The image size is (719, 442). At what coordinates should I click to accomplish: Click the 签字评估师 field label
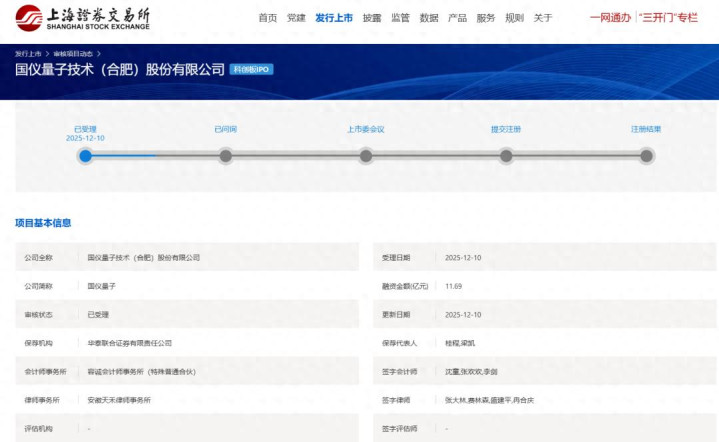[x=400, y=428]
